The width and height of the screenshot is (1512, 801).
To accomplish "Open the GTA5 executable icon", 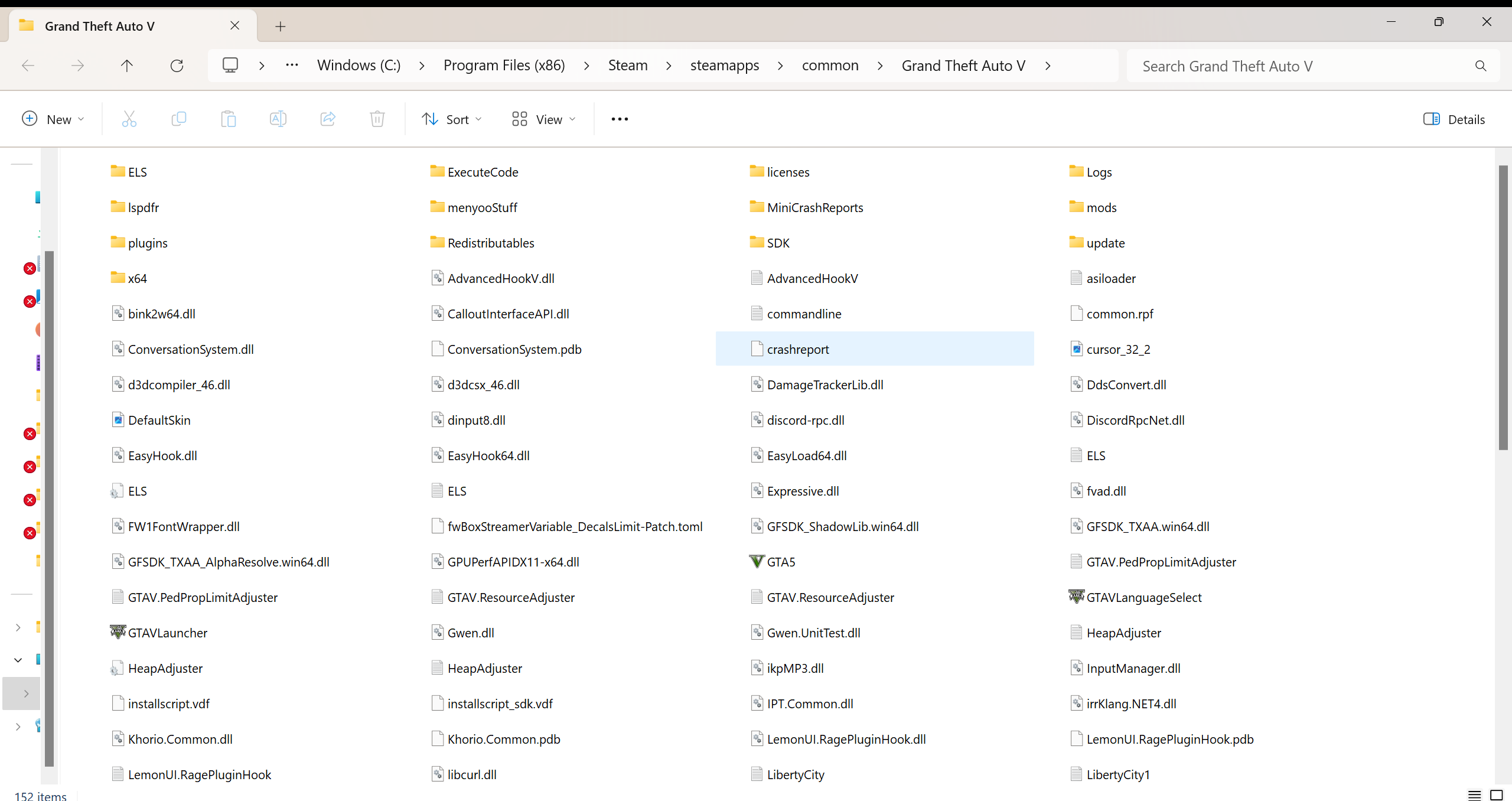I will pos(757,562).
